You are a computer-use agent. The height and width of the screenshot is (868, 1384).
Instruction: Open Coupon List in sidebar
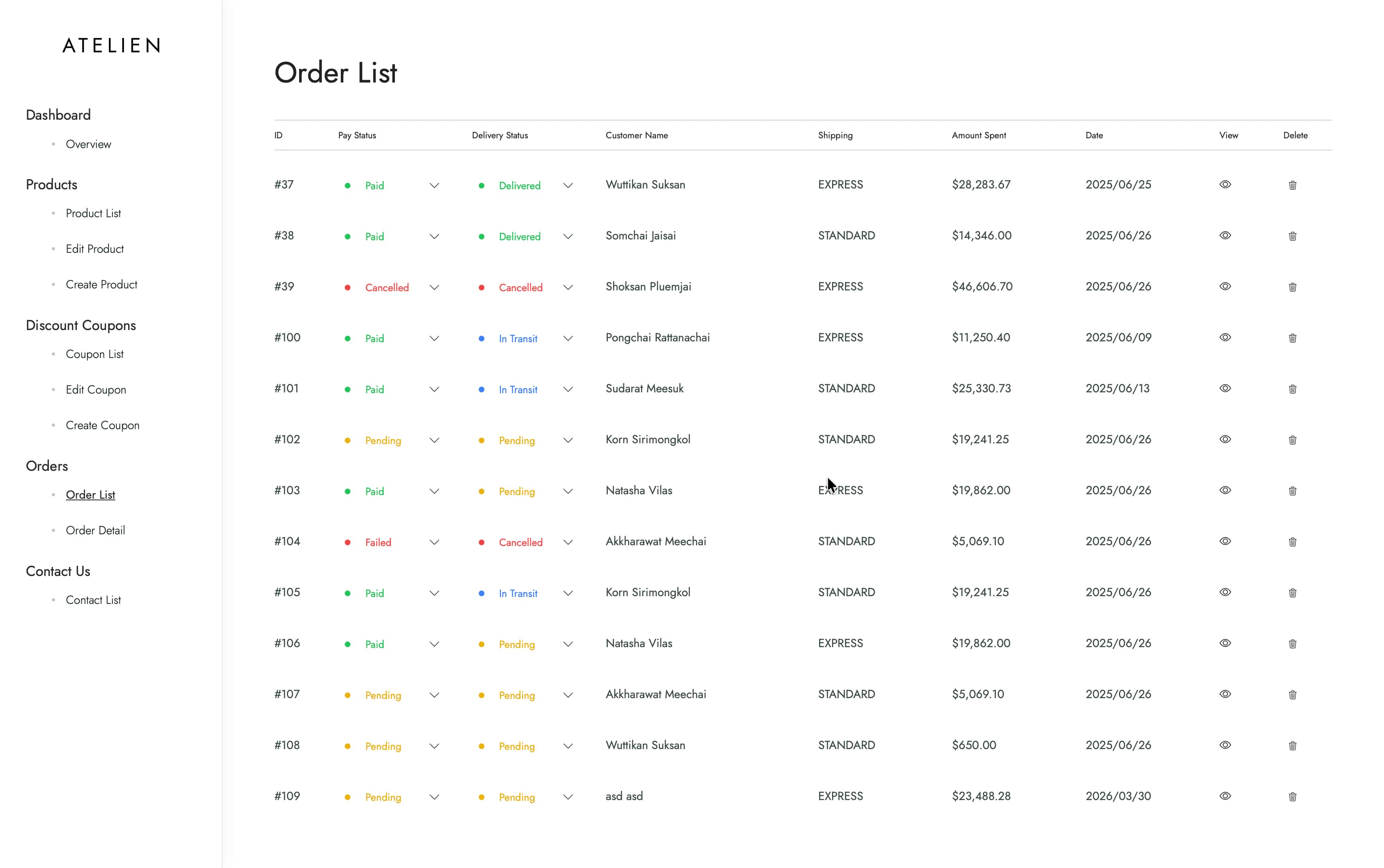(95, 354)
